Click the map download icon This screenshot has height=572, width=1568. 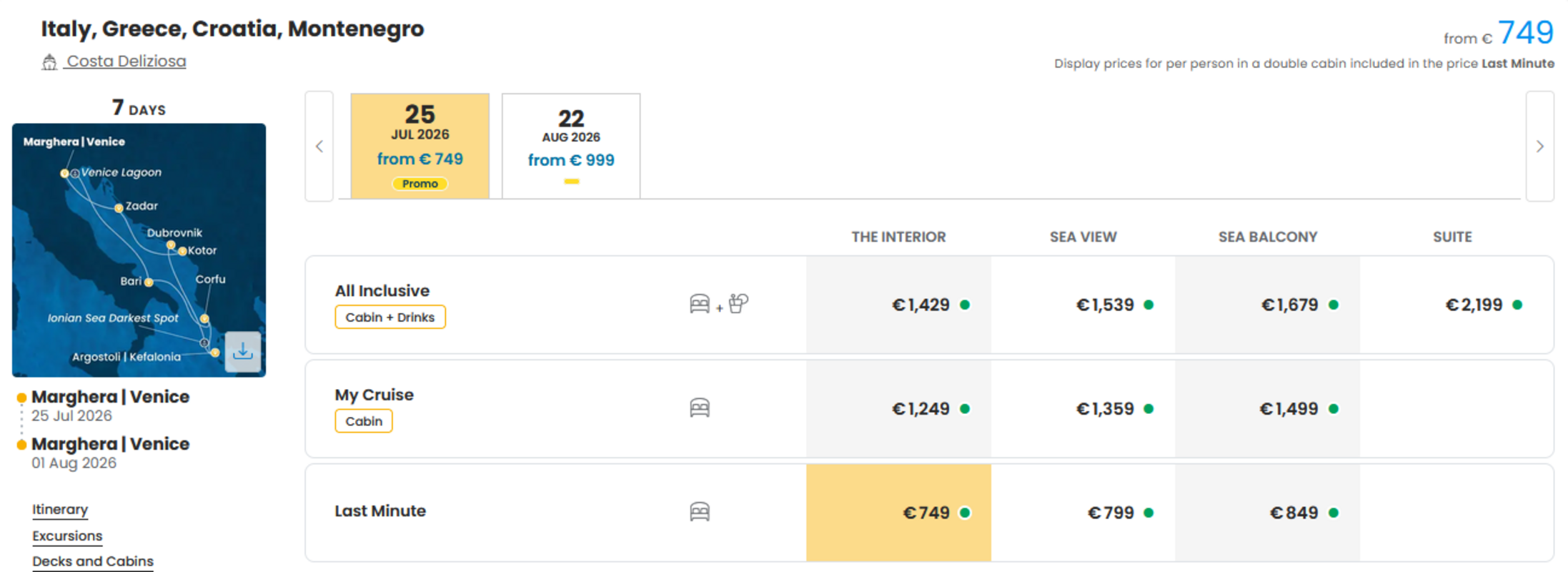click(243, 351)
